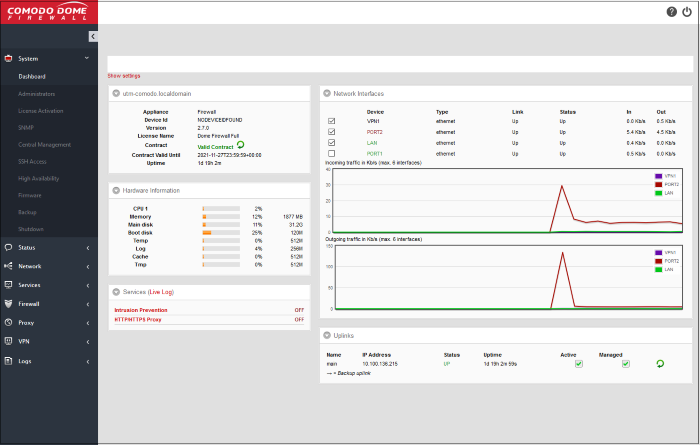Image resolution: width=700 pixels, height=445 pixels.
Task: Open the SSH Access menu item
Action: (x=32, y=161)
